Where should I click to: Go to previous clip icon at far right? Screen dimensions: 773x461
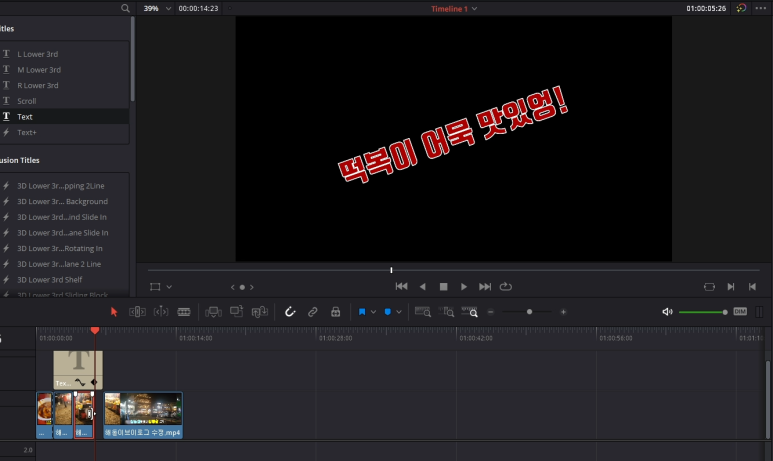[x=752, y=287]
